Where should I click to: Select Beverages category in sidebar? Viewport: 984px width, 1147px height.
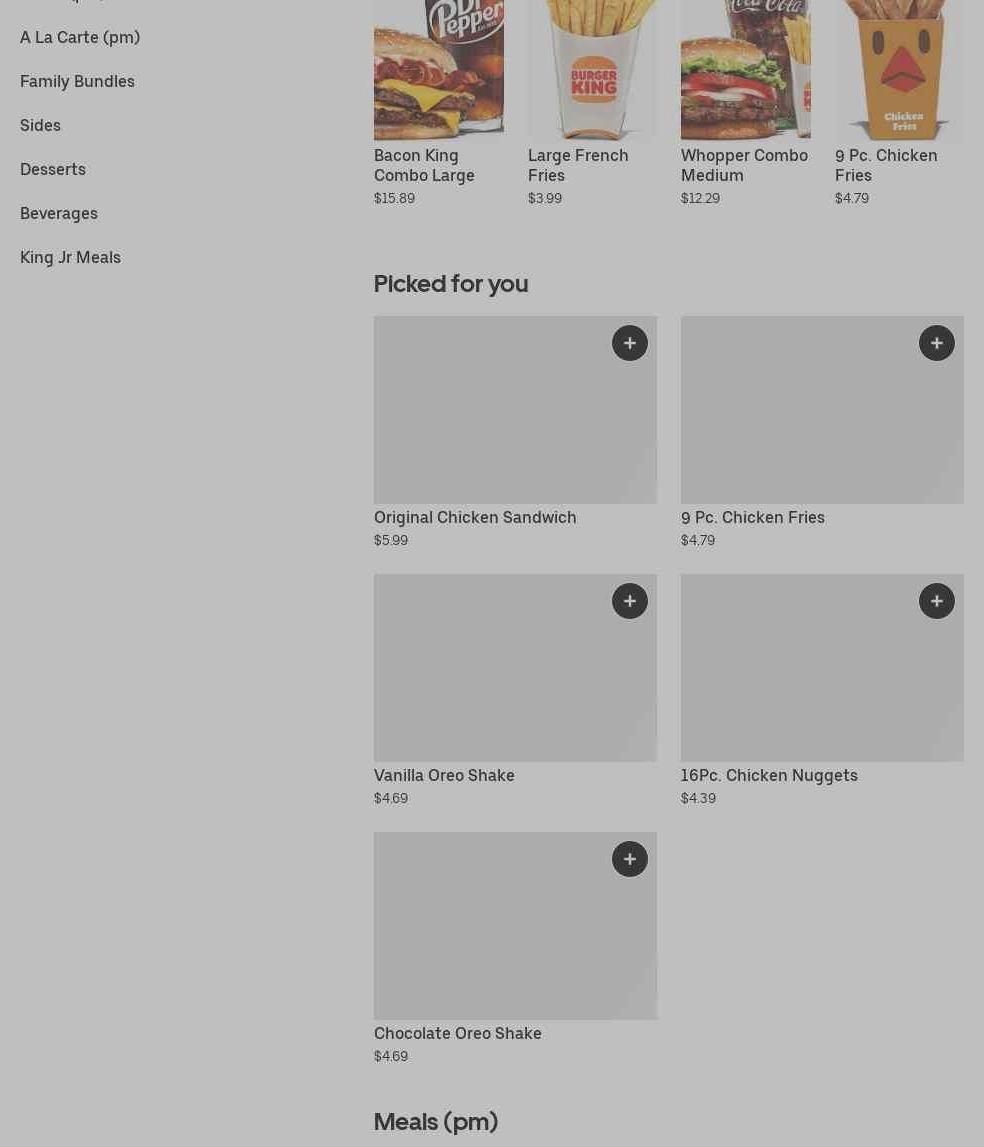click(59, 214)
